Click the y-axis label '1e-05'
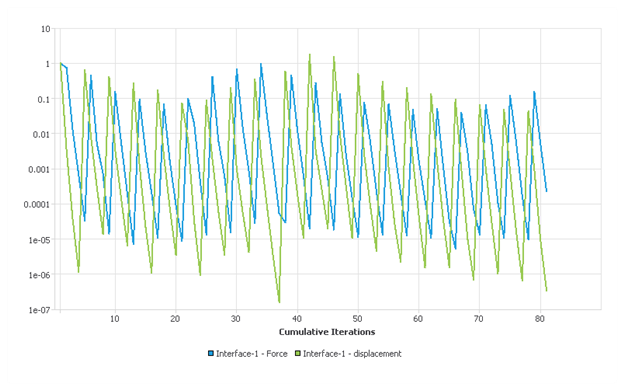 tap(39, 240)
